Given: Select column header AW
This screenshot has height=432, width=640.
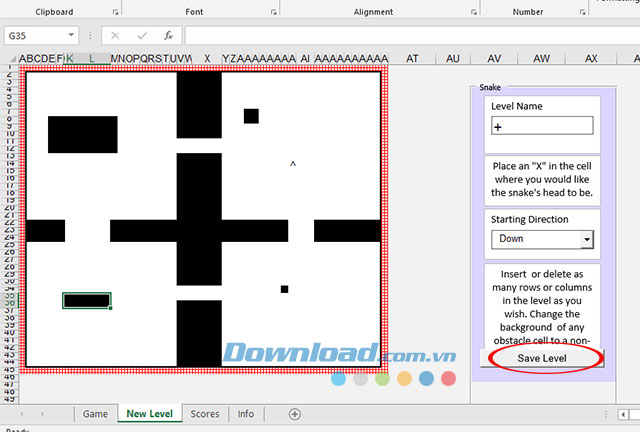Looking at the screenshot, I should pyautogui.click(x=541, y=59).
